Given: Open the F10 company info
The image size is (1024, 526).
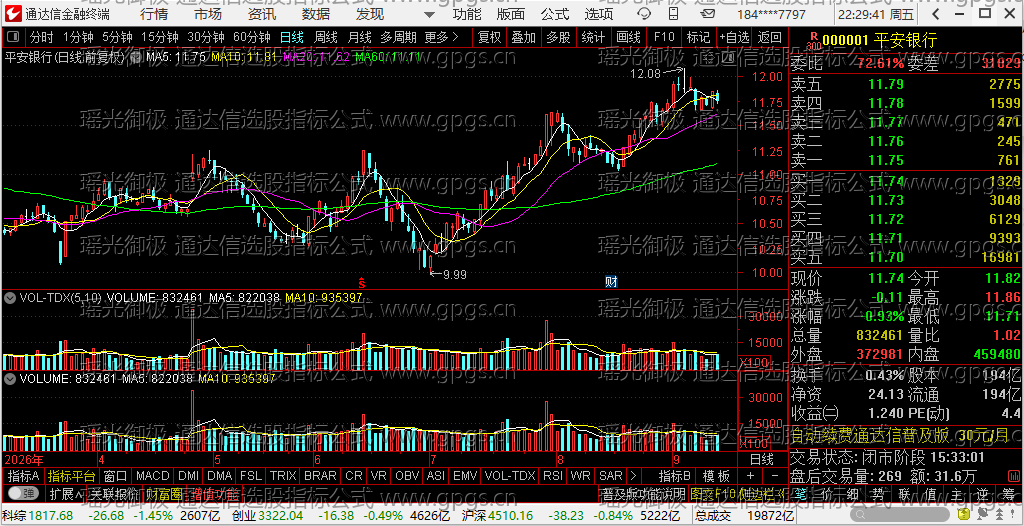Looking at the screenshot, I should pos(664,37).
